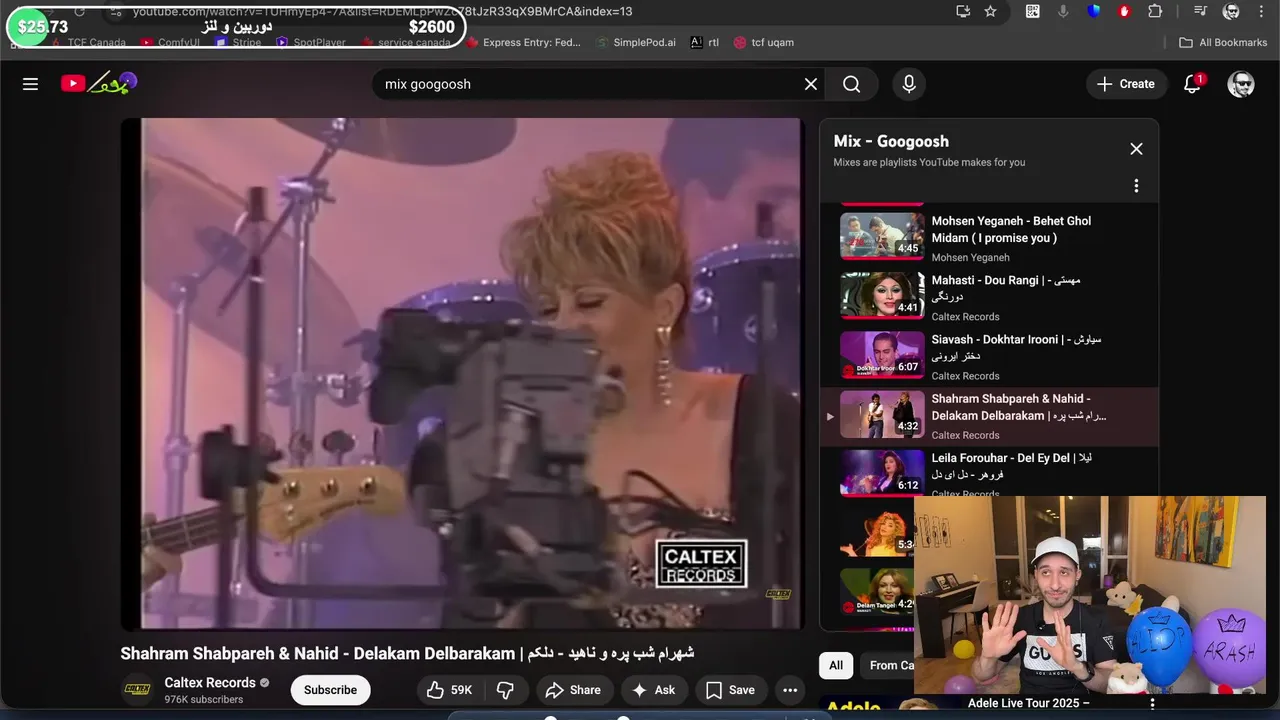Play Mohsen Yeganeh - Behet Ghol Midam thumbnail
The height and width of the screenshot is (720, 1280).
pos(882,236)
